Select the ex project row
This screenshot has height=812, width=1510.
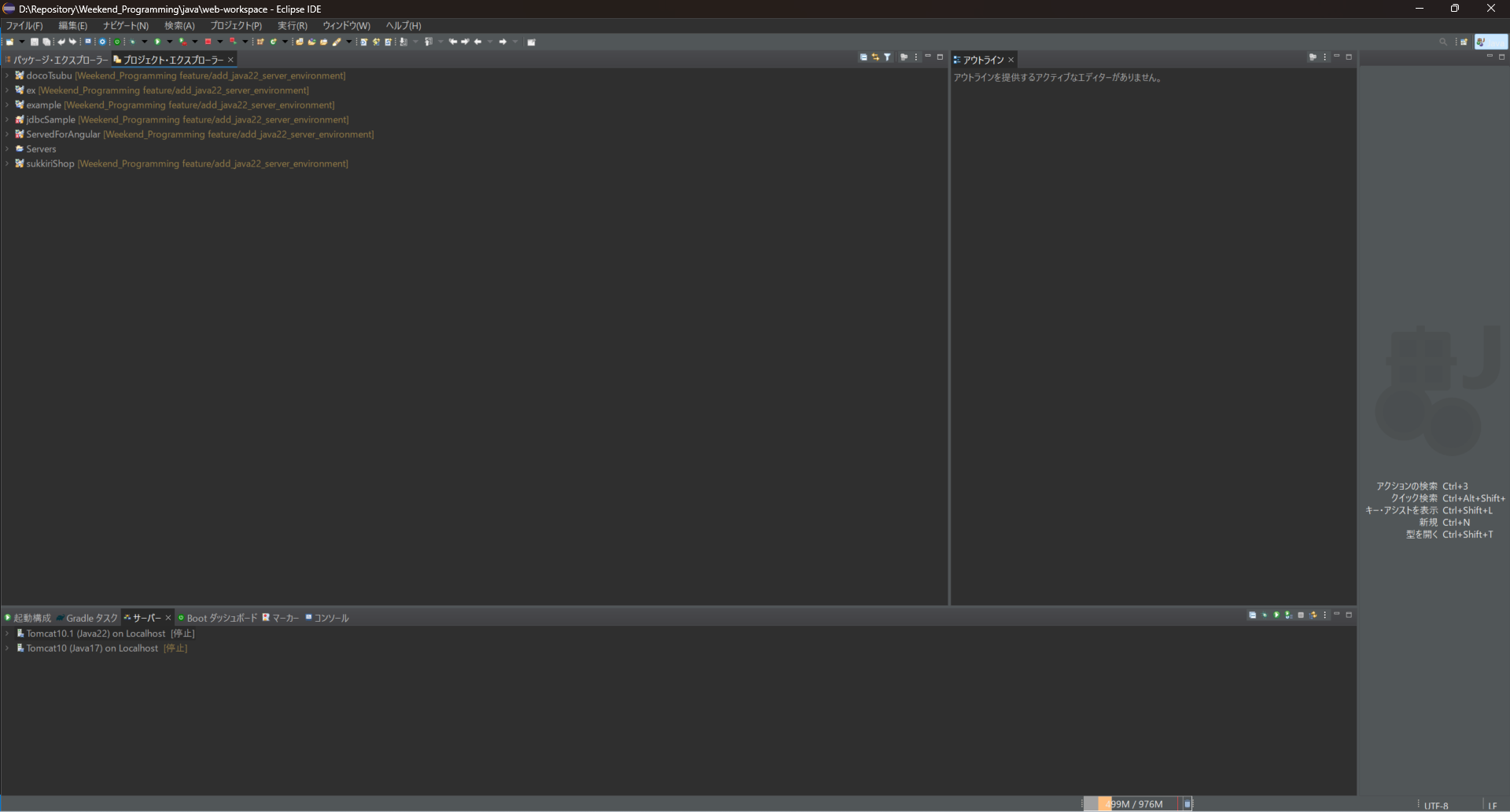click(x=162, y=90)
